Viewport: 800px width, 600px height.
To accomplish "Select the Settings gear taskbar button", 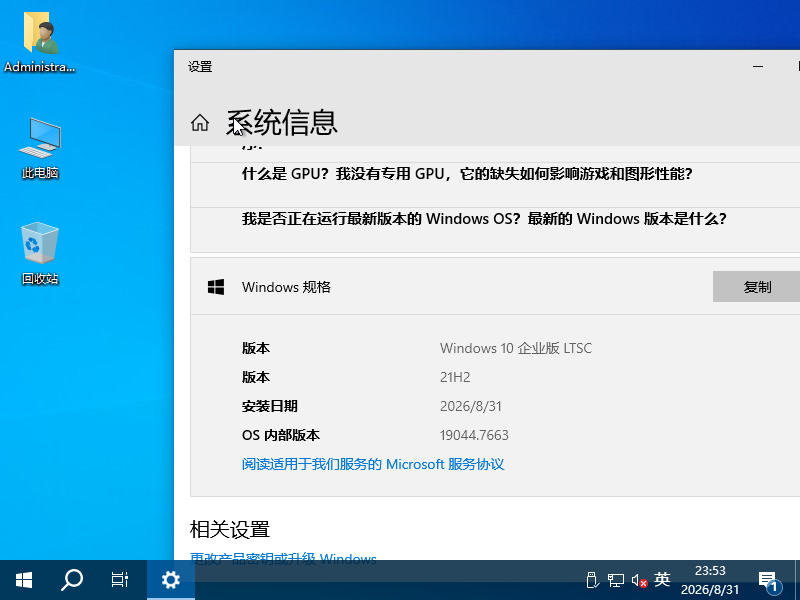I will click(x=171, y=580).
